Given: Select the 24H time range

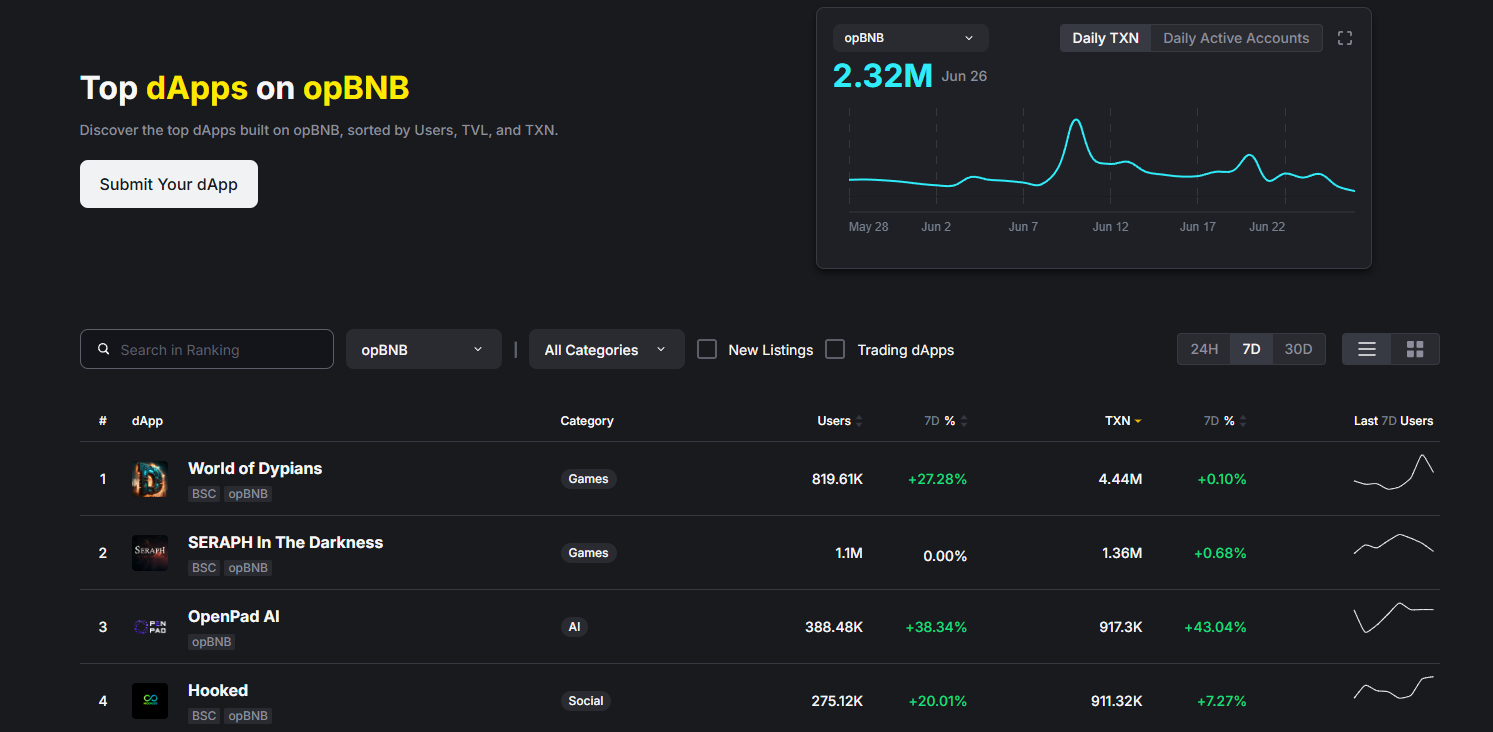Looking at the screenshot, I should point(1204,349).
